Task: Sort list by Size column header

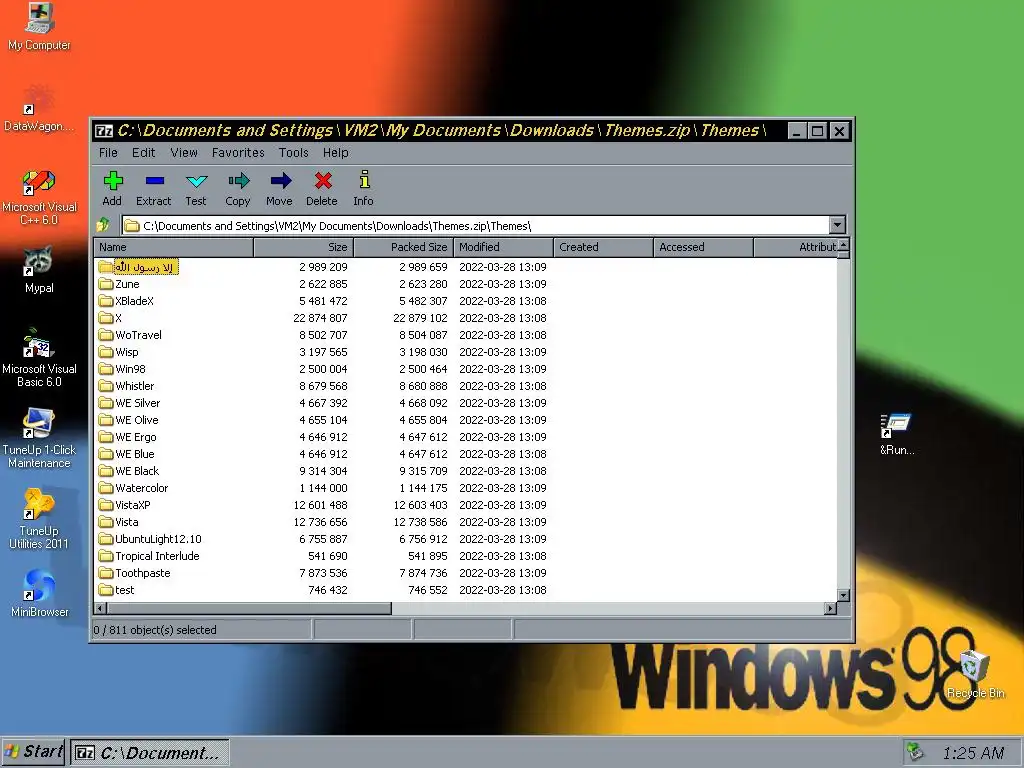Action: point(304,247)
